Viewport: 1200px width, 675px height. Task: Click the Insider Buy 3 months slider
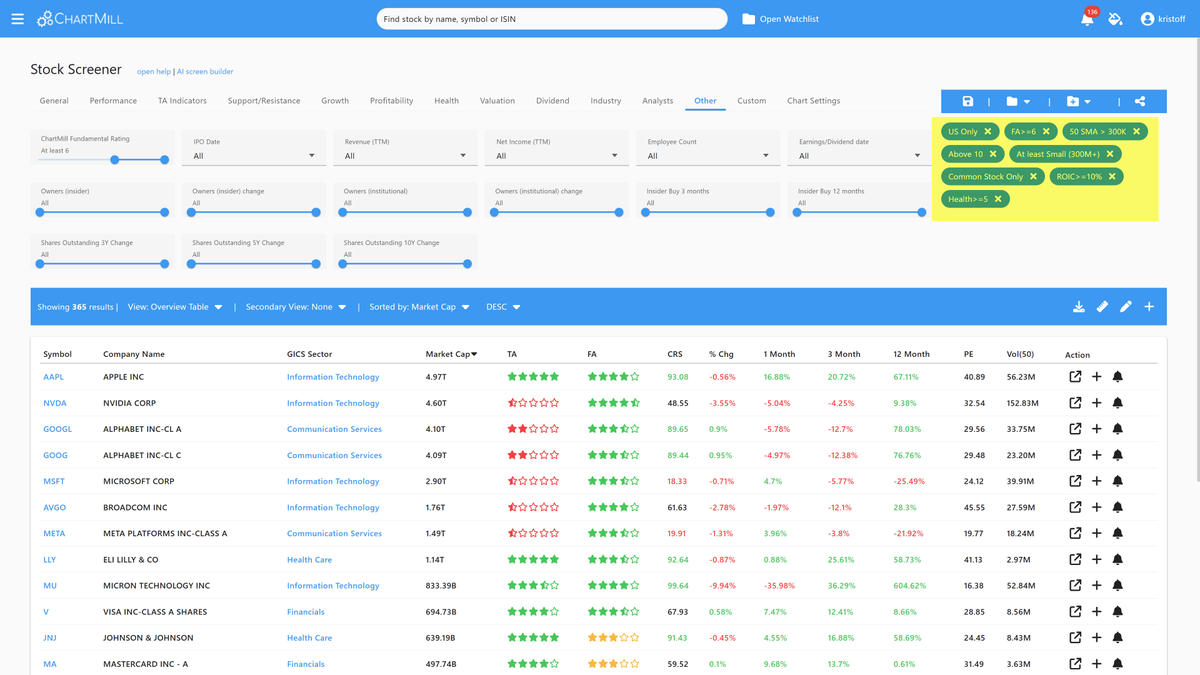point(708,212)
